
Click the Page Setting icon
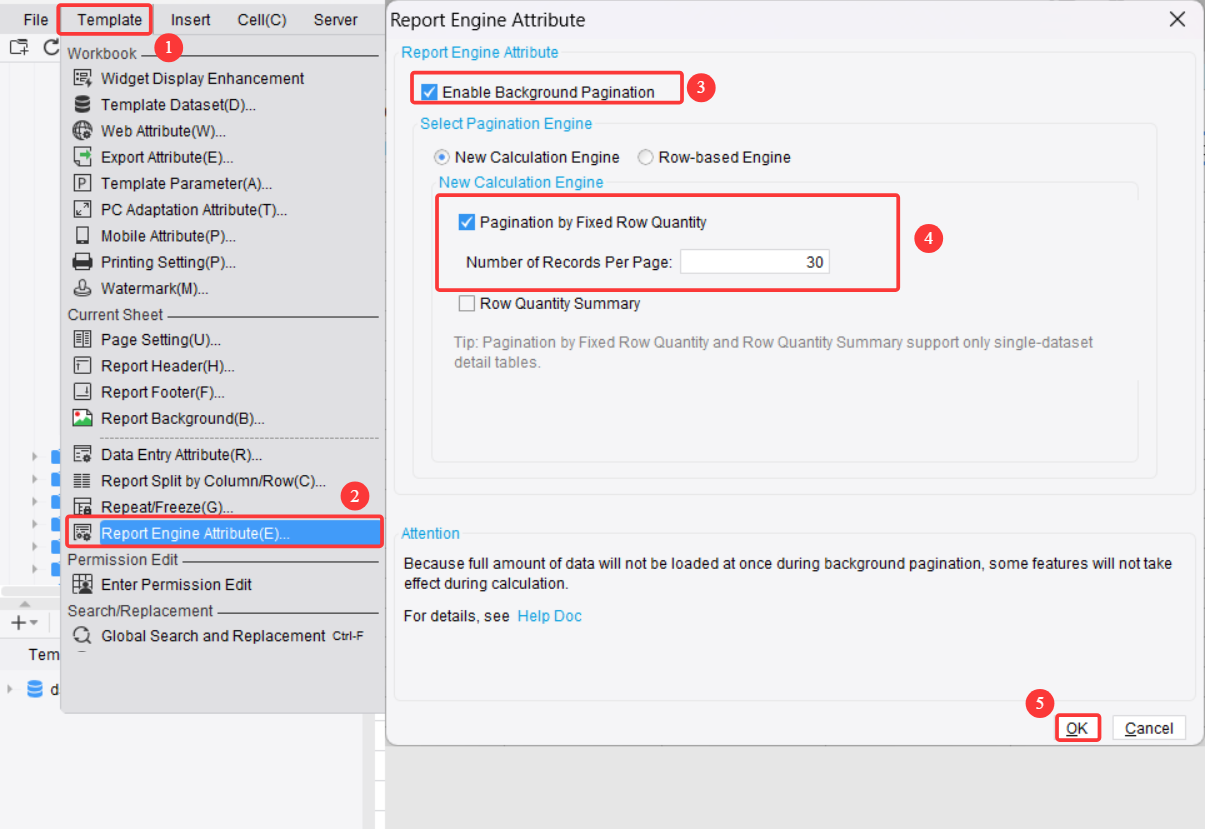click(x=83, y=340)
